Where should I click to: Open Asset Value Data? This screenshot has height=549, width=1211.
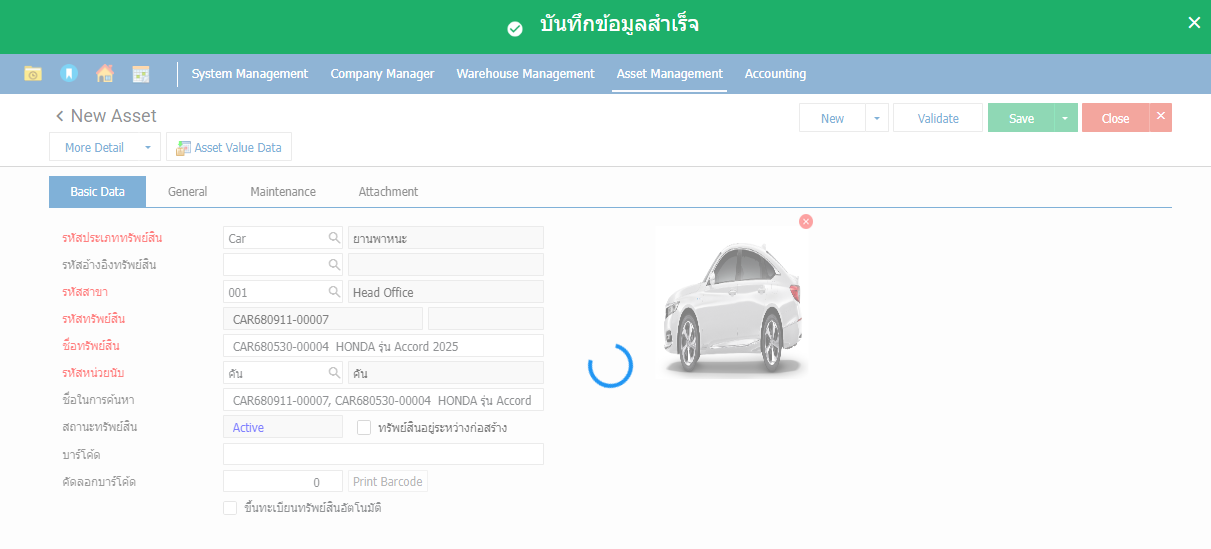(229, 148)
